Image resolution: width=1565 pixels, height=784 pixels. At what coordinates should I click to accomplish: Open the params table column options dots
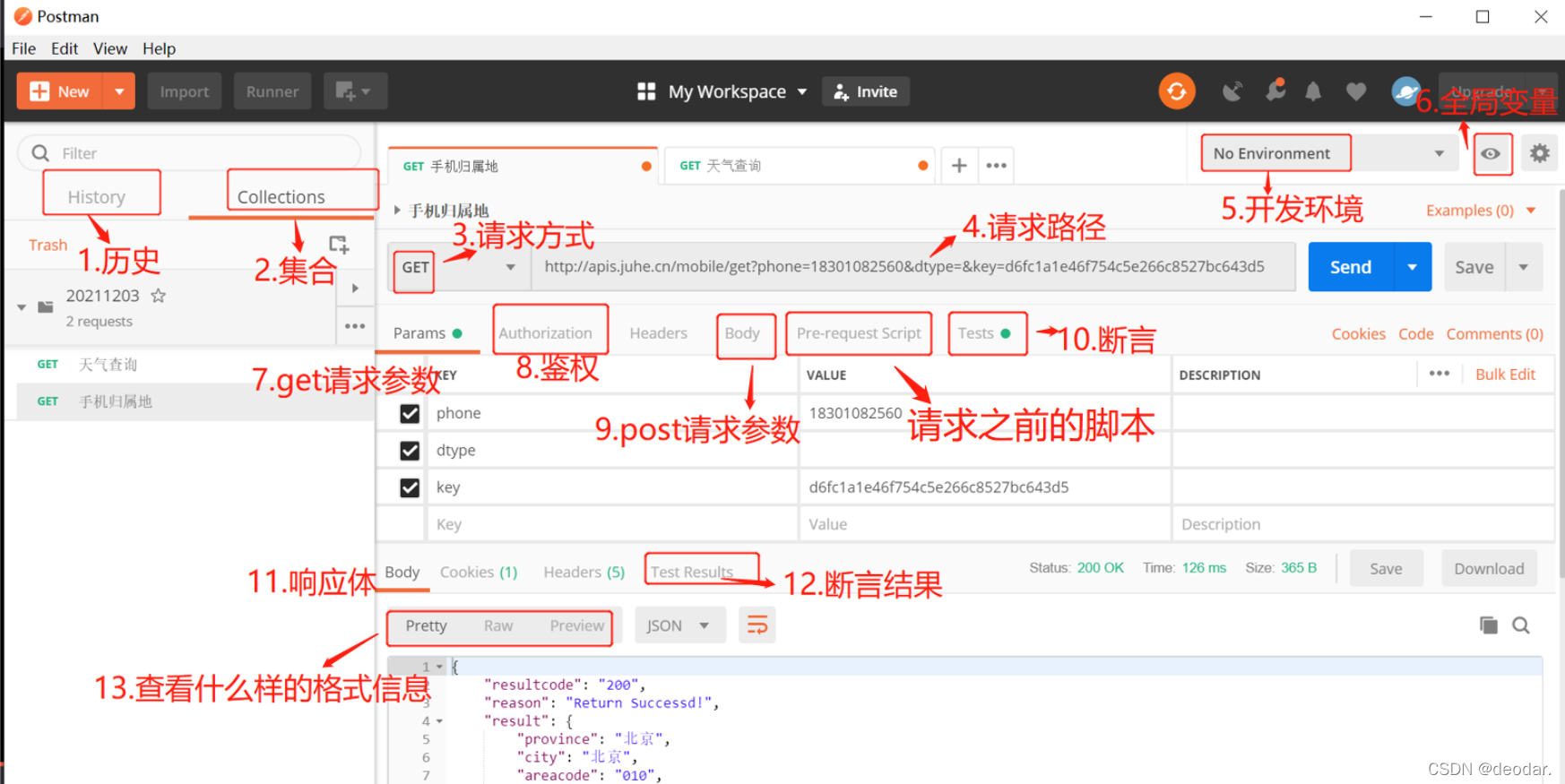[x=1440, y=374]
